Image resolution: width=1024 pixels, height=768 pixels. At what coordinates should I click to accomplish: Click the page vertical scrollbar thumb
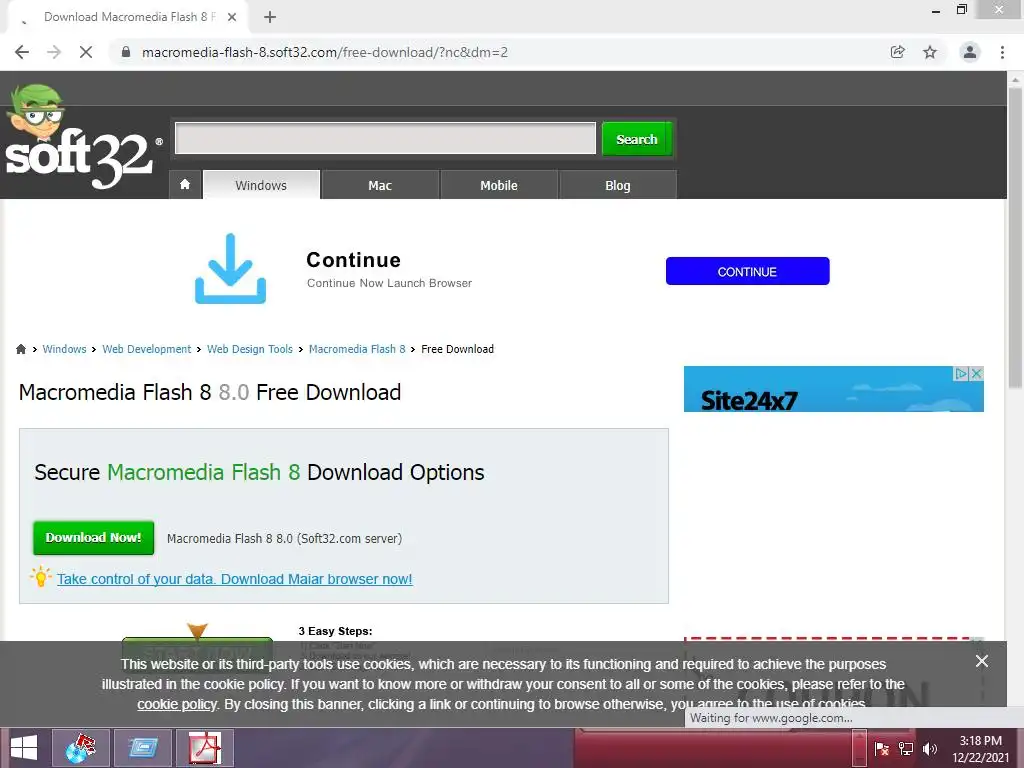(x=1015, y=238)
